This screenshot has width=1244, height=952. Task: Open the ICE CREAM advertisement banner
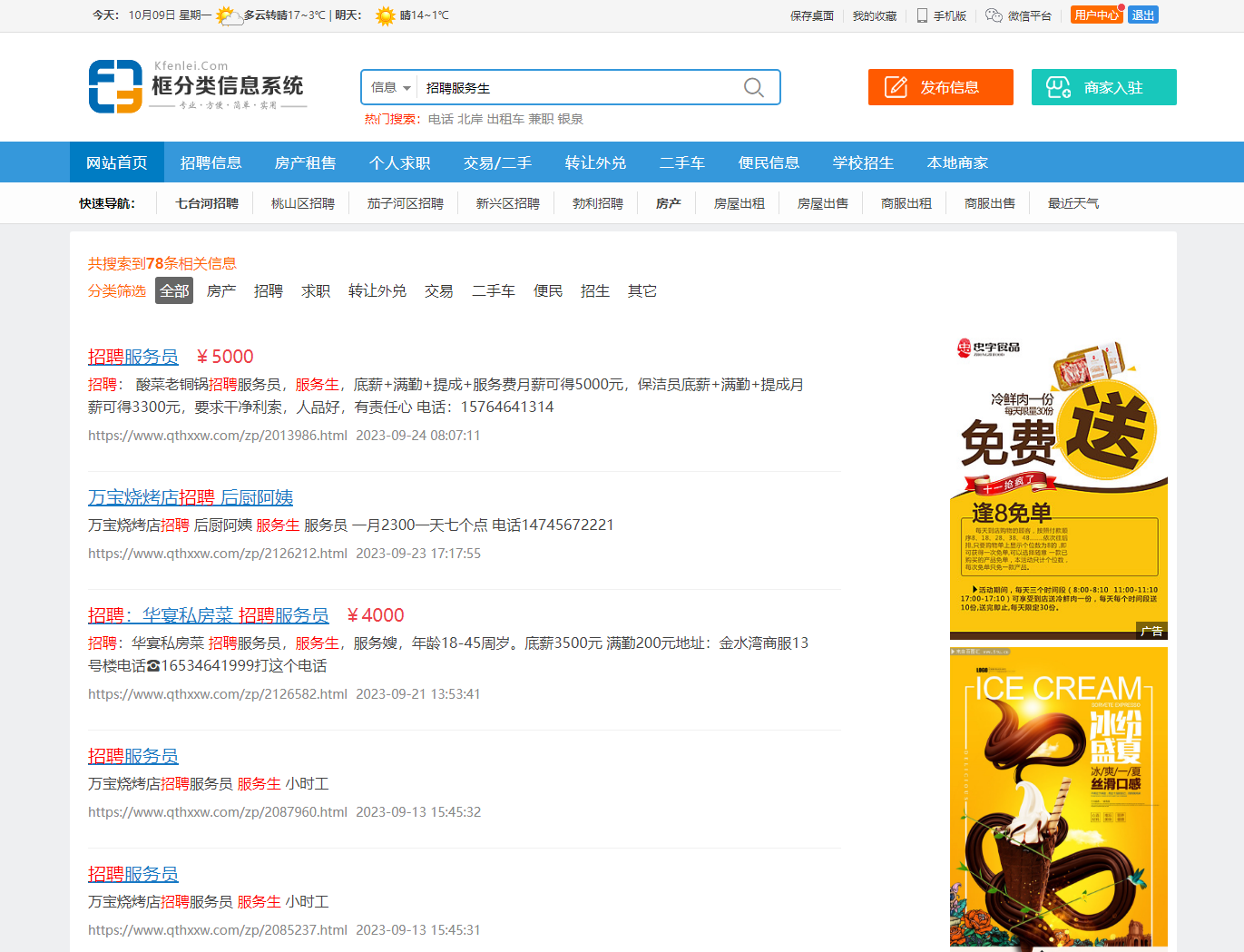tap(1058, 797)
